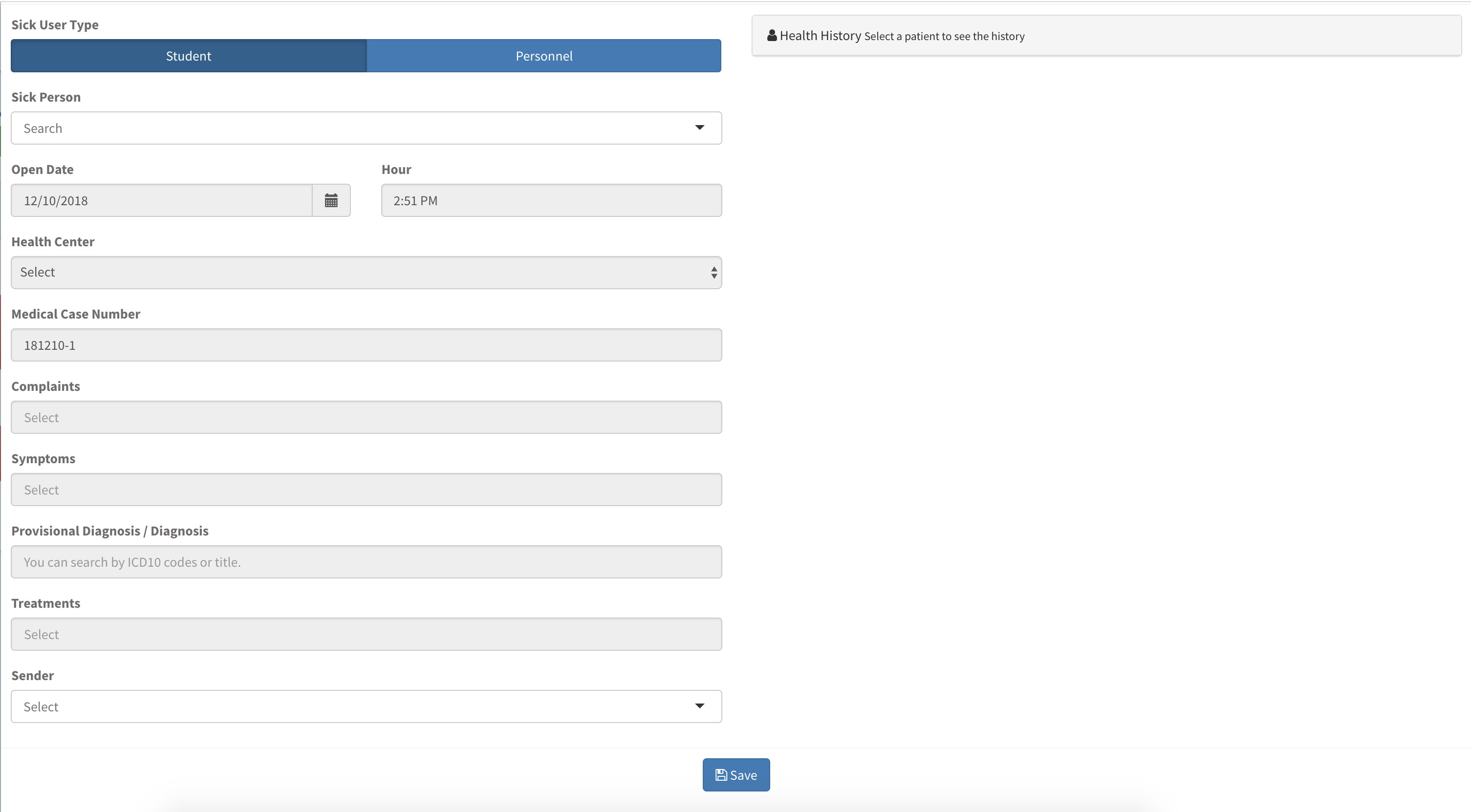
Task: Select the Student user type
Action: coord(189,56)
